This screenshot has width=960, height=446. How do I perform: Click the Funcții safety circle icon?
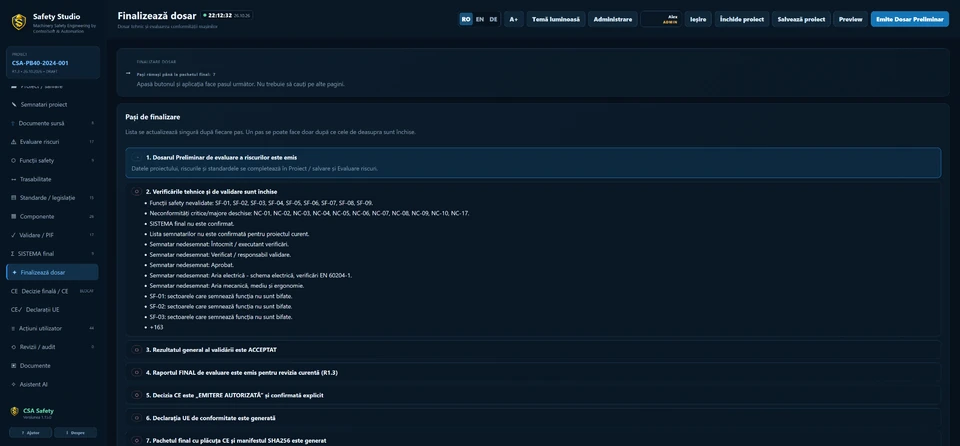click(x=13, y=161)
